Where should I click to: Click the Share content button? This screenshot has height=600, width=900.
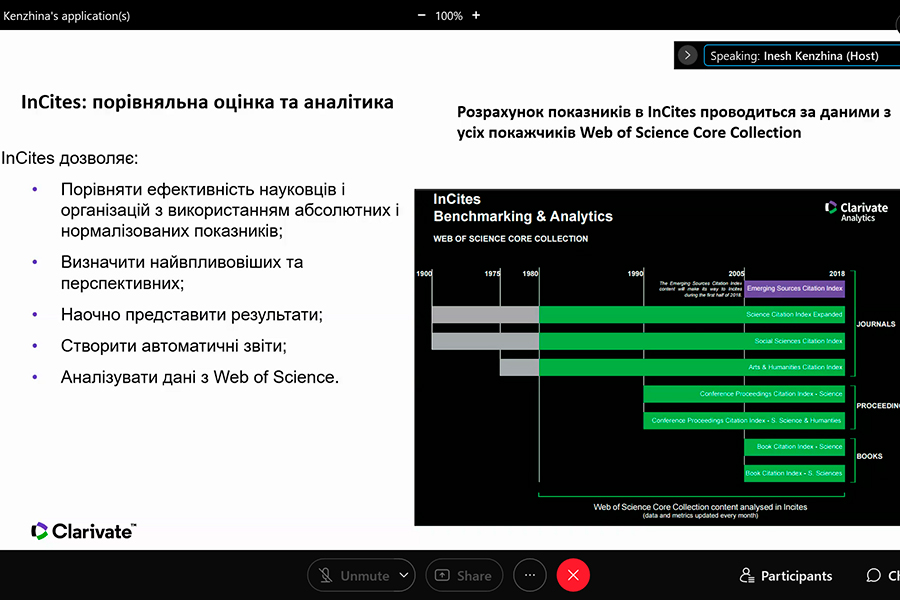click(x=465, y=575)
